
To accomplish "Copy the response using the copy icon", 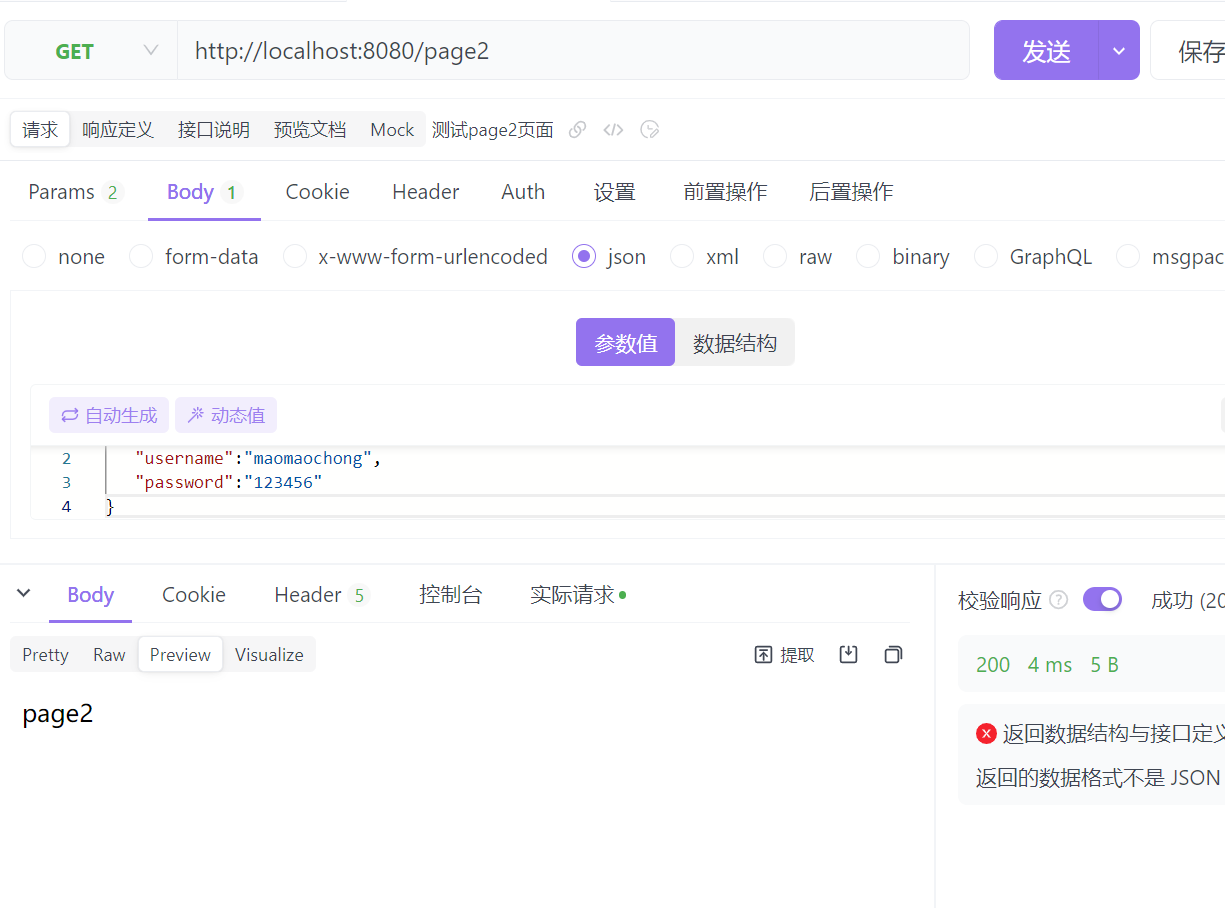I will [x=892, y=654].
